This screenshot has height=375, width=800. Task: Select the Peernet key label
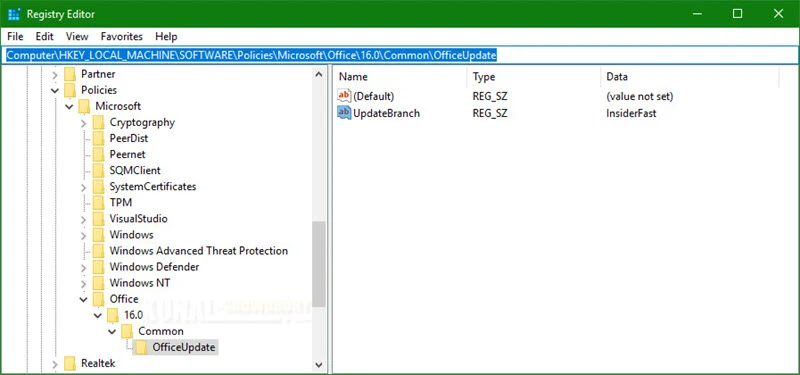click(x=127, y=154)
